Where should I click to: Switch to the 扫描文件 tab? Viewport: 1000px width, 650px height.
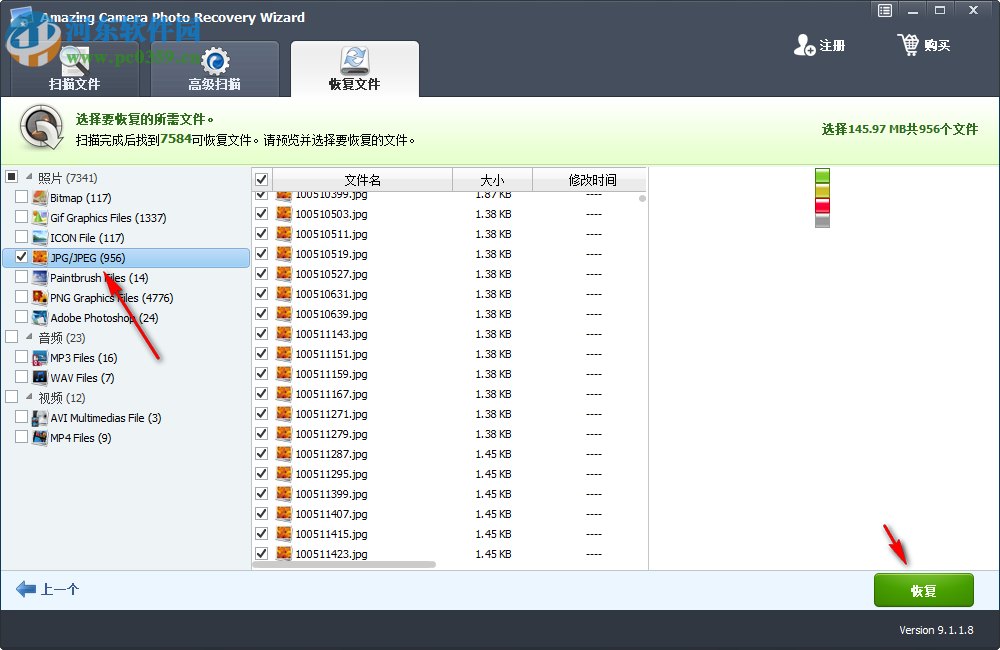point(75,68)
